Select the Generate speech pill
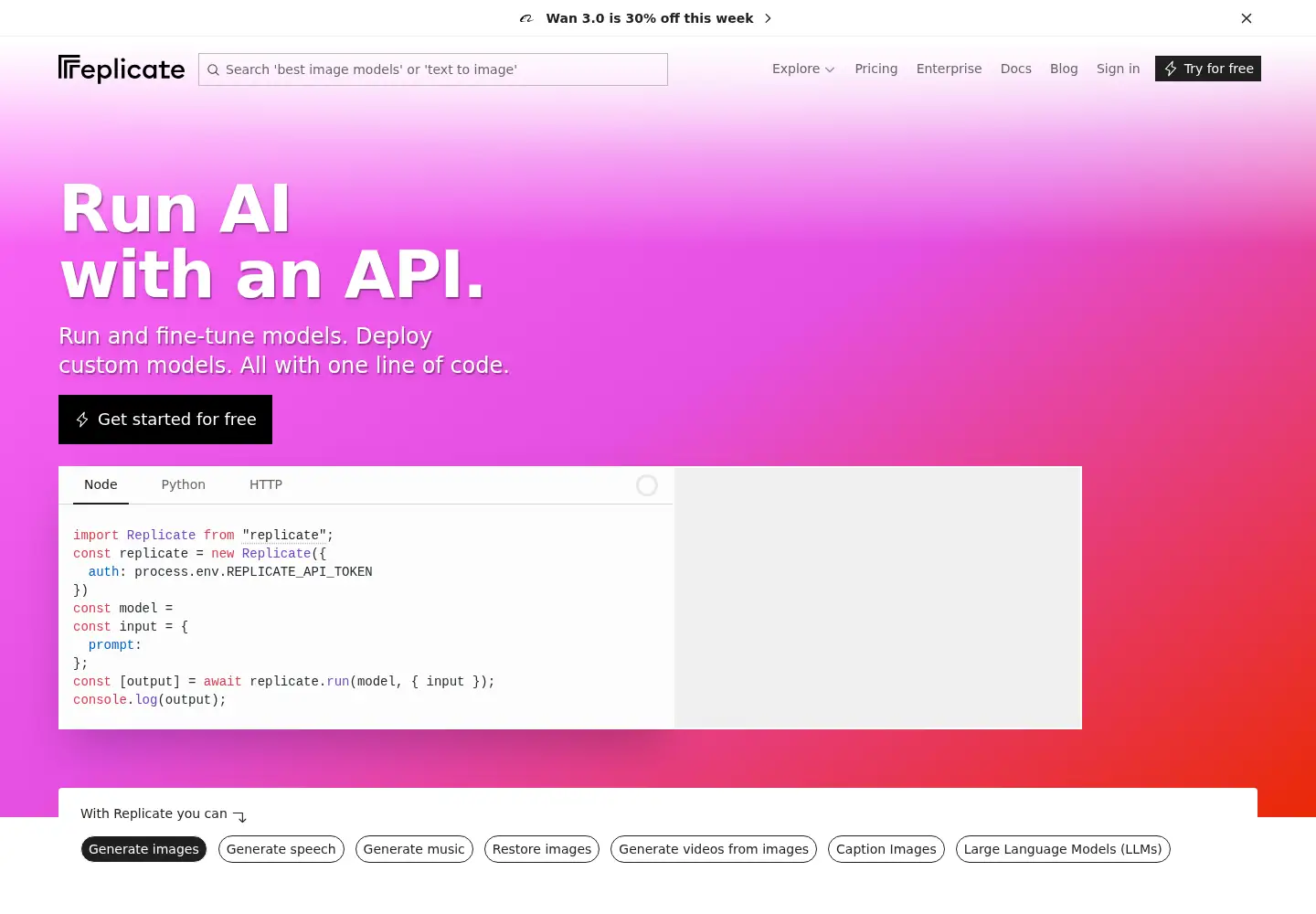This screenshot has height=914, width=1316. 281,849
